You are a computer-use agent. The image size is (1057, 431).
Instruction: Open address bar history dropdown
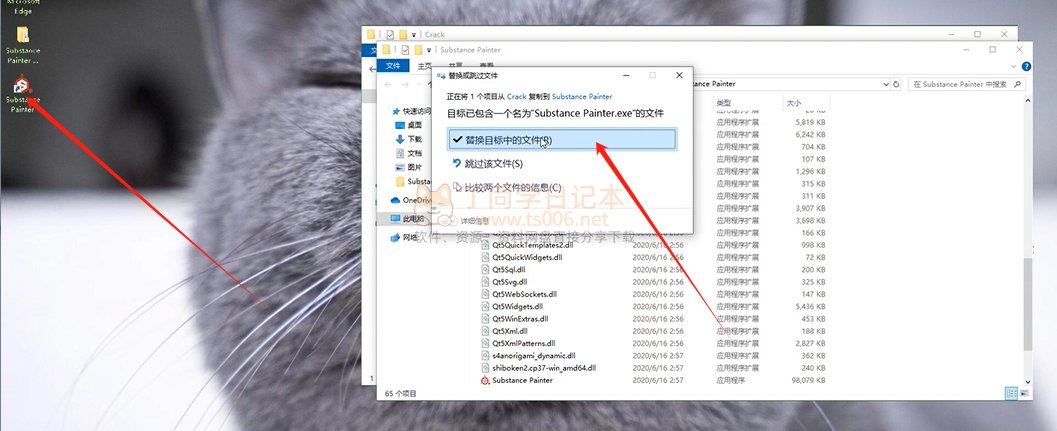(886, 84)
